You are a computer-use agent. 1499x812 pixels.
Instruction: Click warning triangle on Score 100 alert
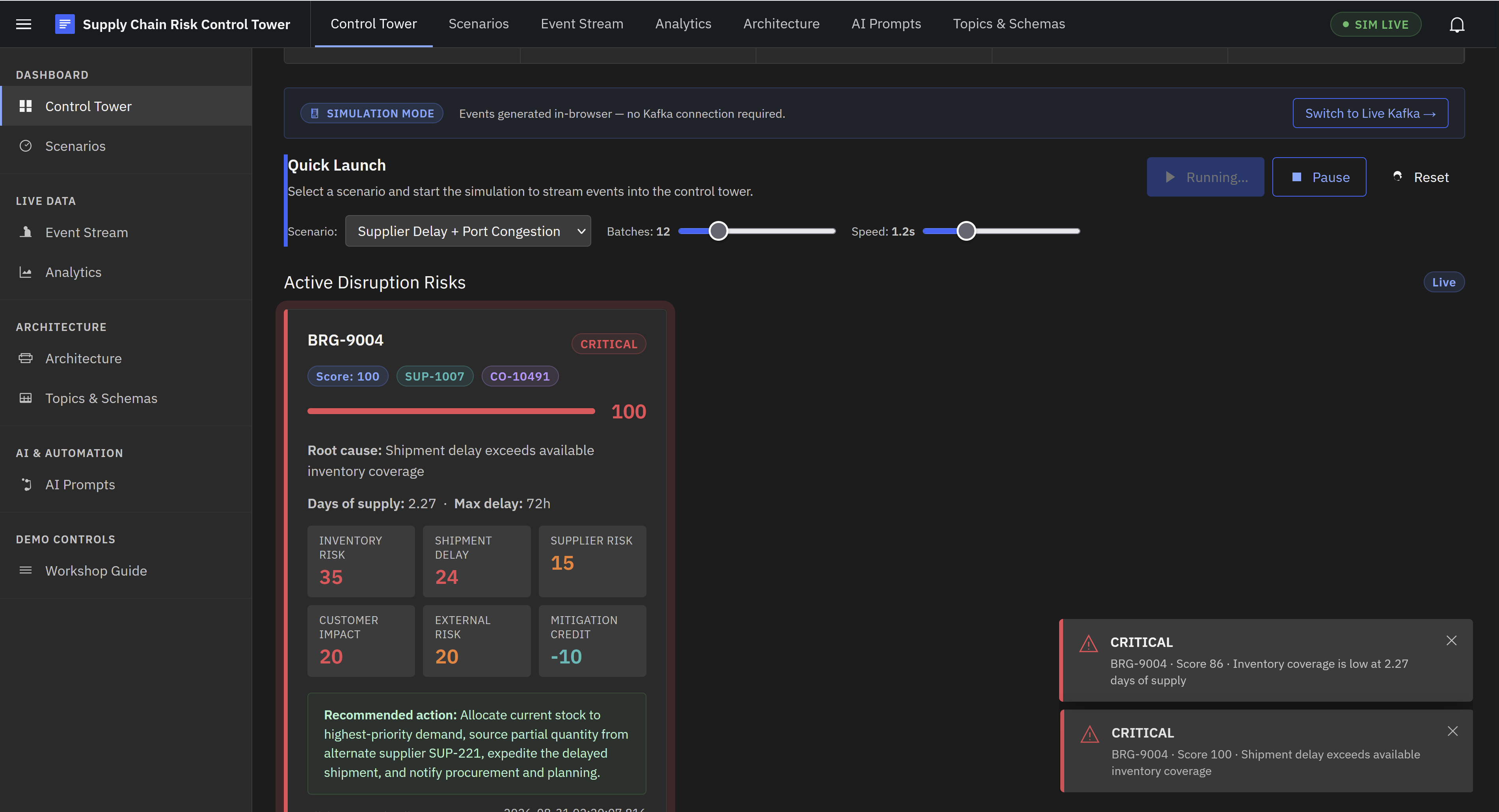[x=1089, y=735]
